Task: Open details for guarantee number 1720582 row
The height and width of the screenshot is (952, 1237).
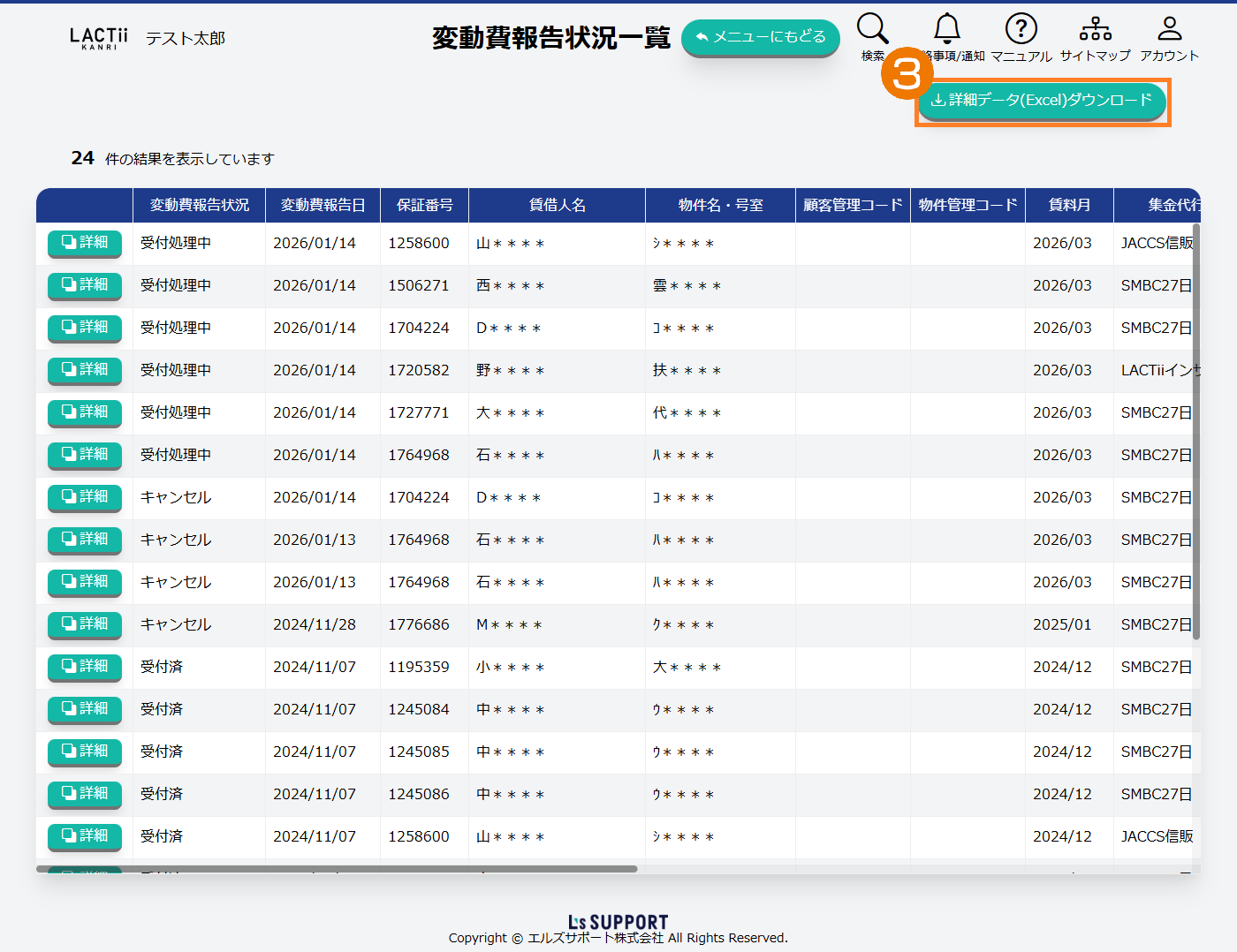Action: pyautogui.click(x=85, y=370)
